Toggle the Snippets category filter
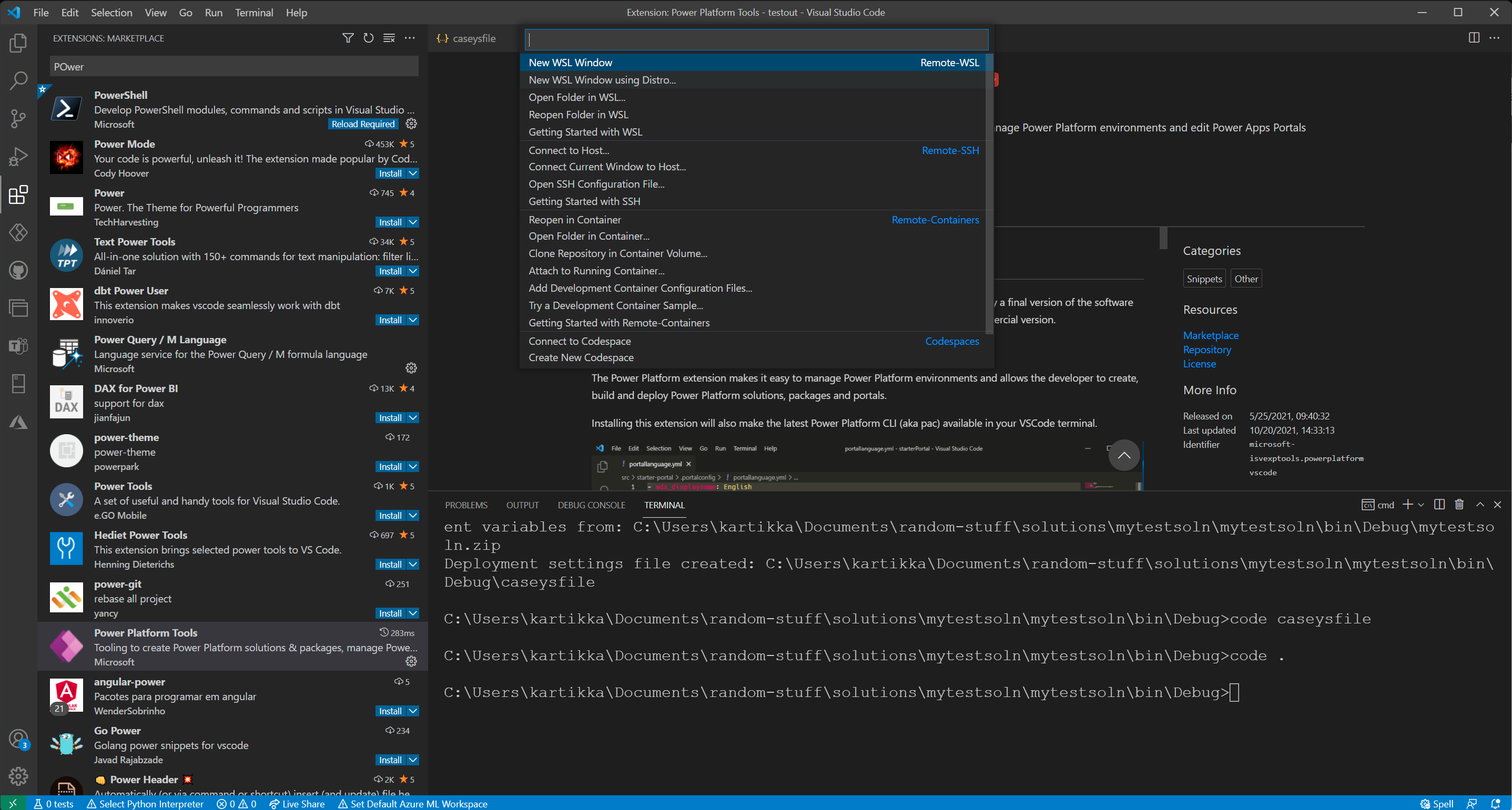The width and height of the screenshot is (1512, 810). coord(1204,278)
